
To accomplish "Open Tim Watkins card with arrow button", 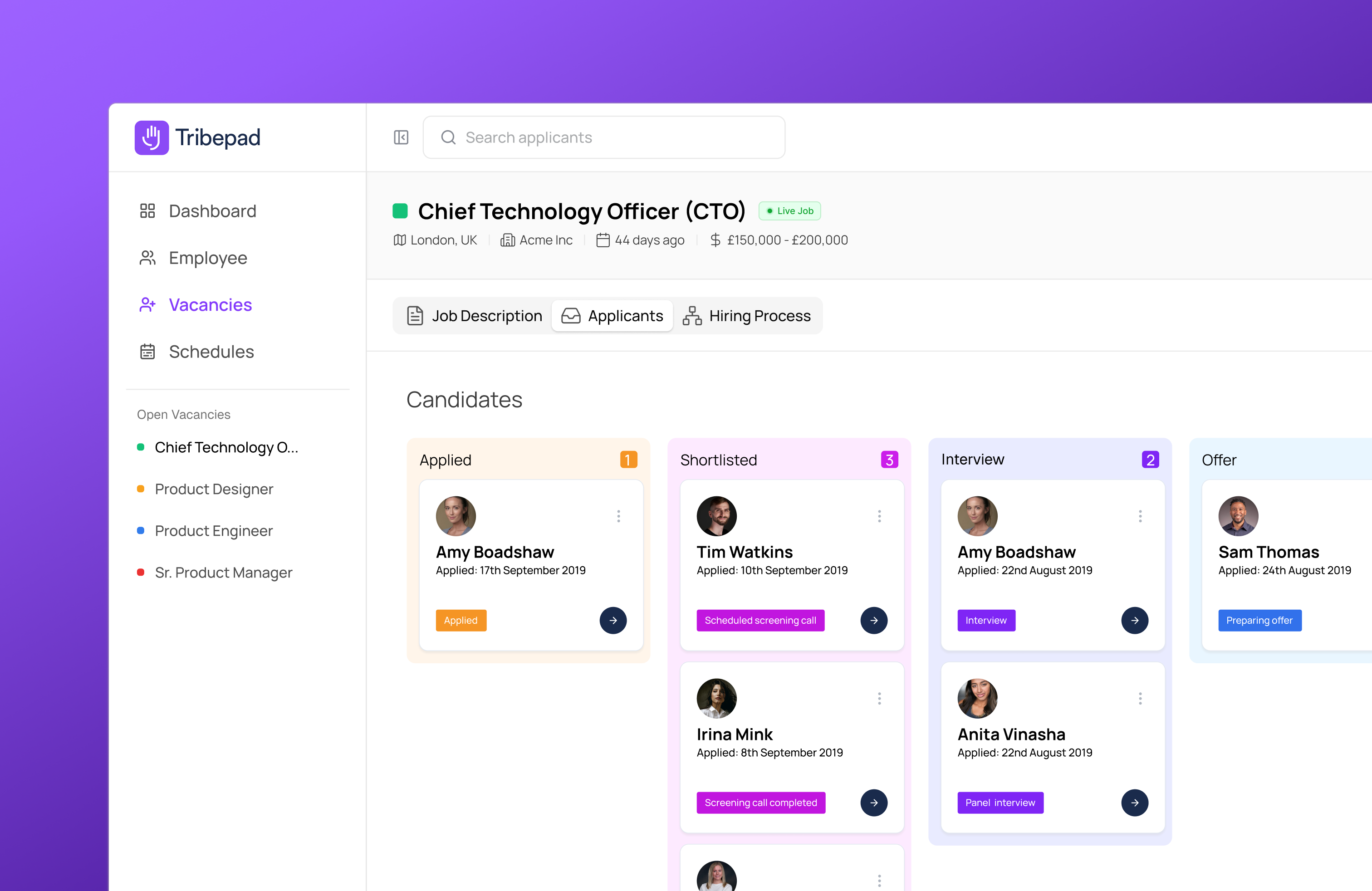I will tap(873, 620).
